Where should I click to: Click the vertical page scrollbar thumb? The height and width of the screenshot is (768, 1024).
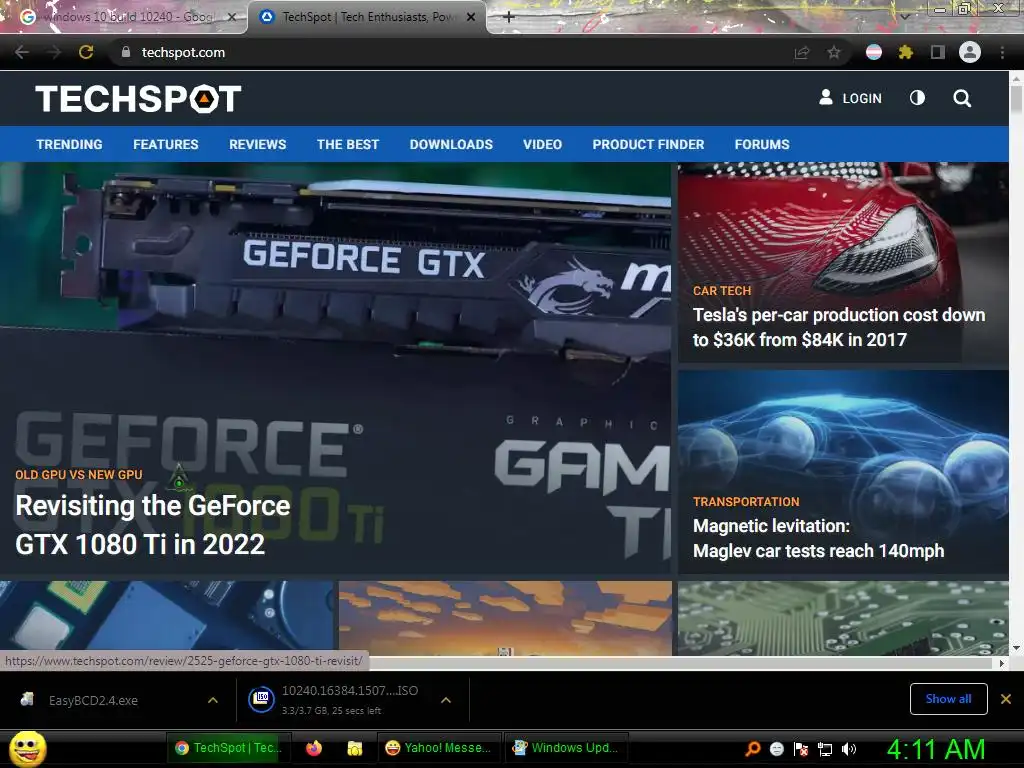(1016, 100)
